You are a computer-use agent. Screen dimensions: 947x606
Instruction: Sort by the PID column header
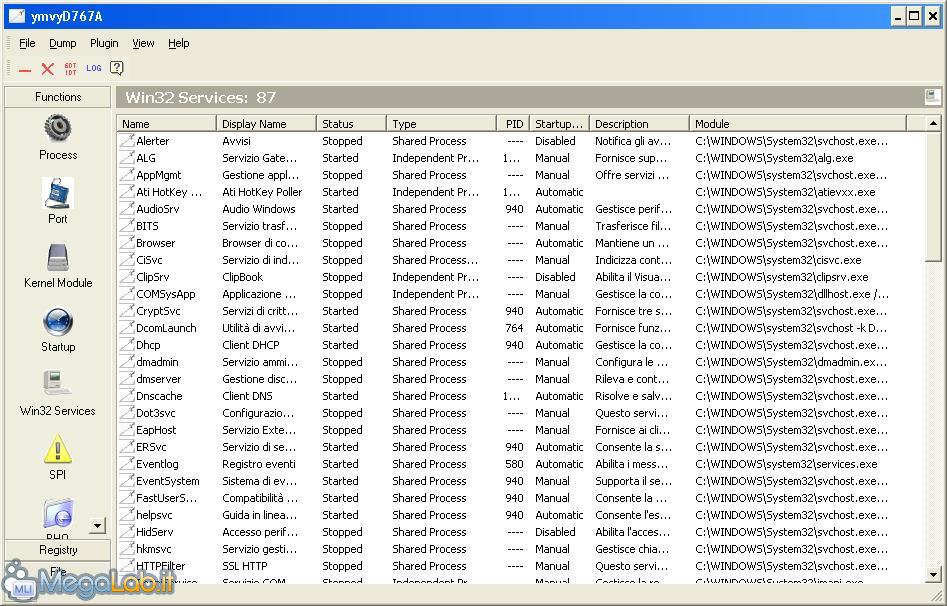(x=513, y=123)
